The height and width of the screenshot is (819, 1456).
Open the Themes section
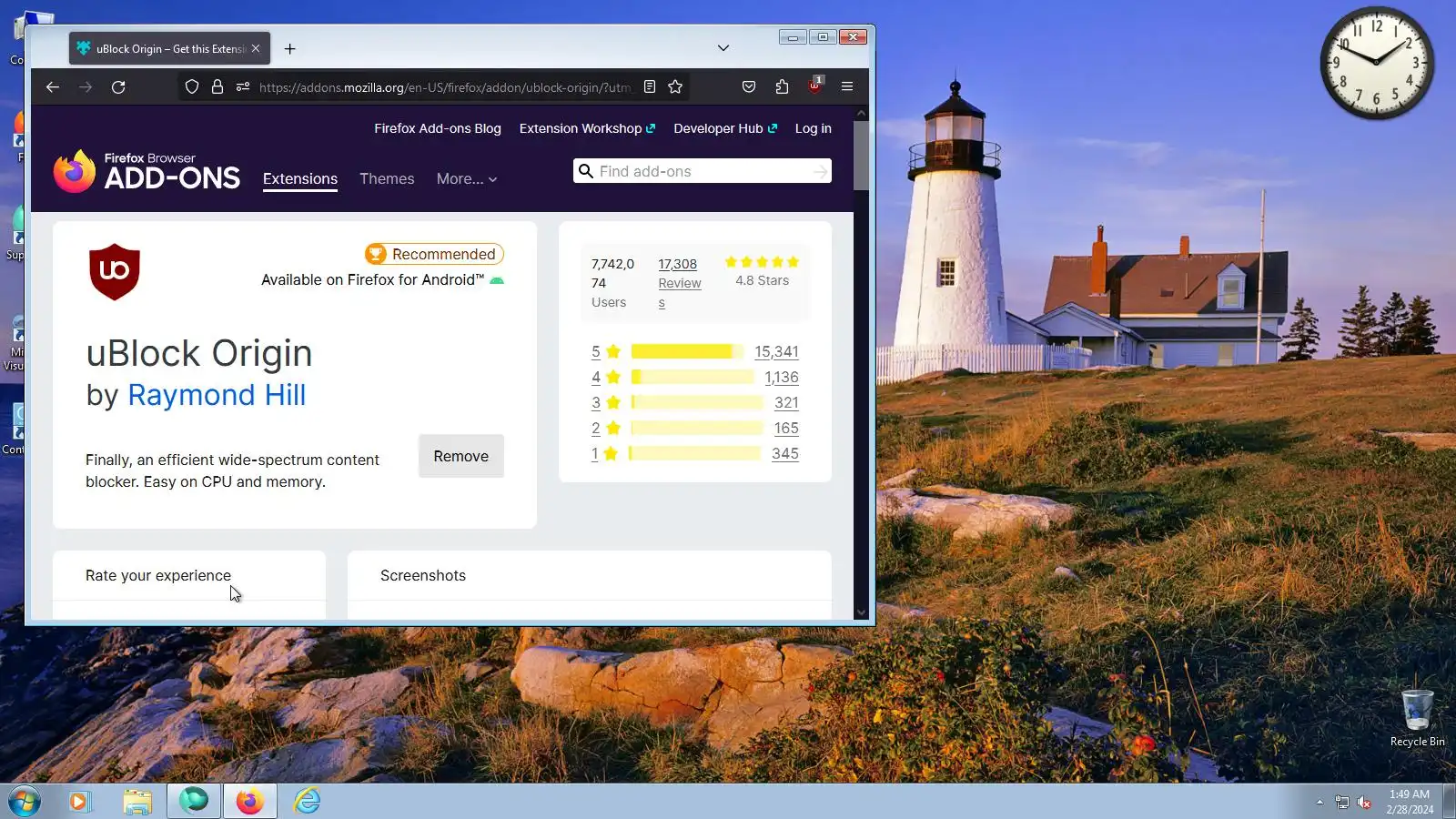pyautogui.click(x=387, y=179)
